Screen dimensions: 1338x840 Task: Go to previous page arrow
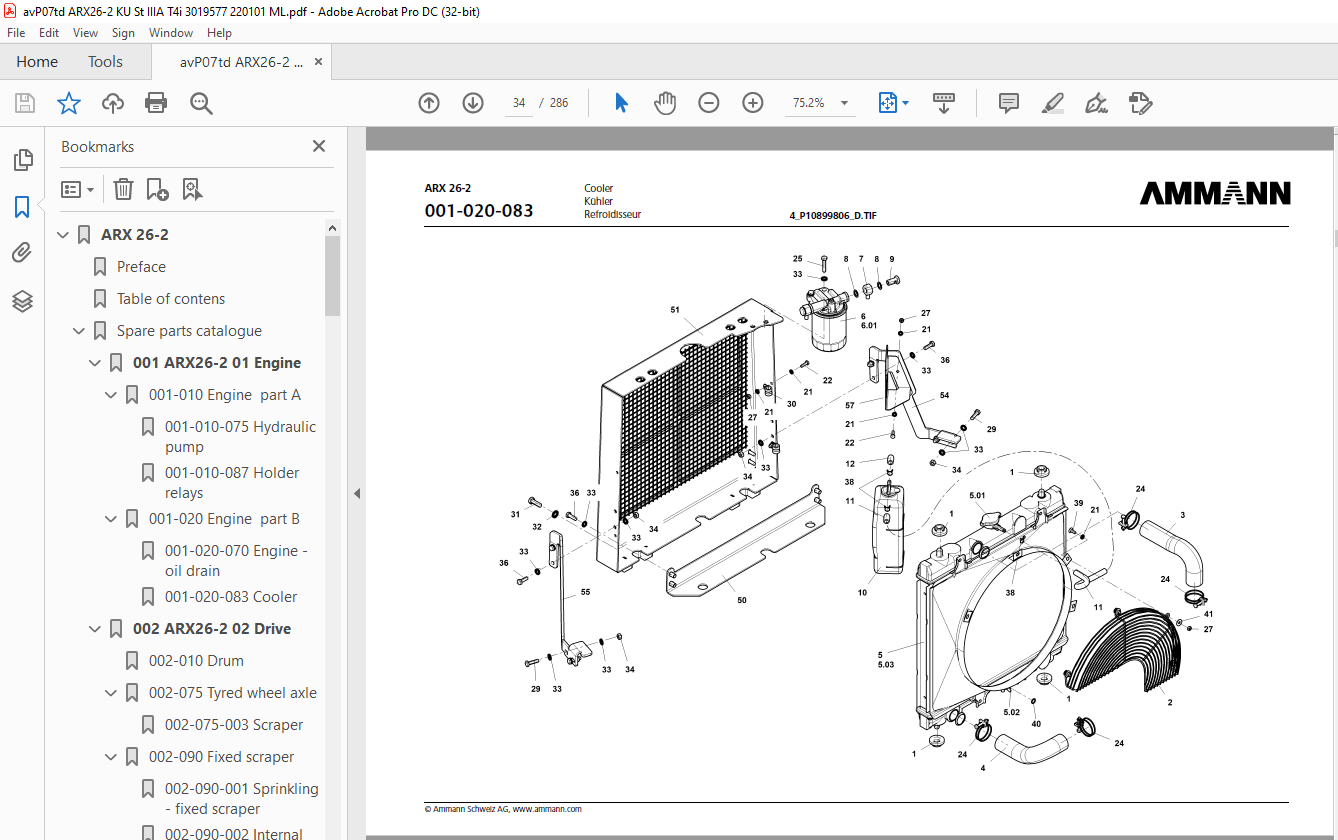(x=429, y=103)
